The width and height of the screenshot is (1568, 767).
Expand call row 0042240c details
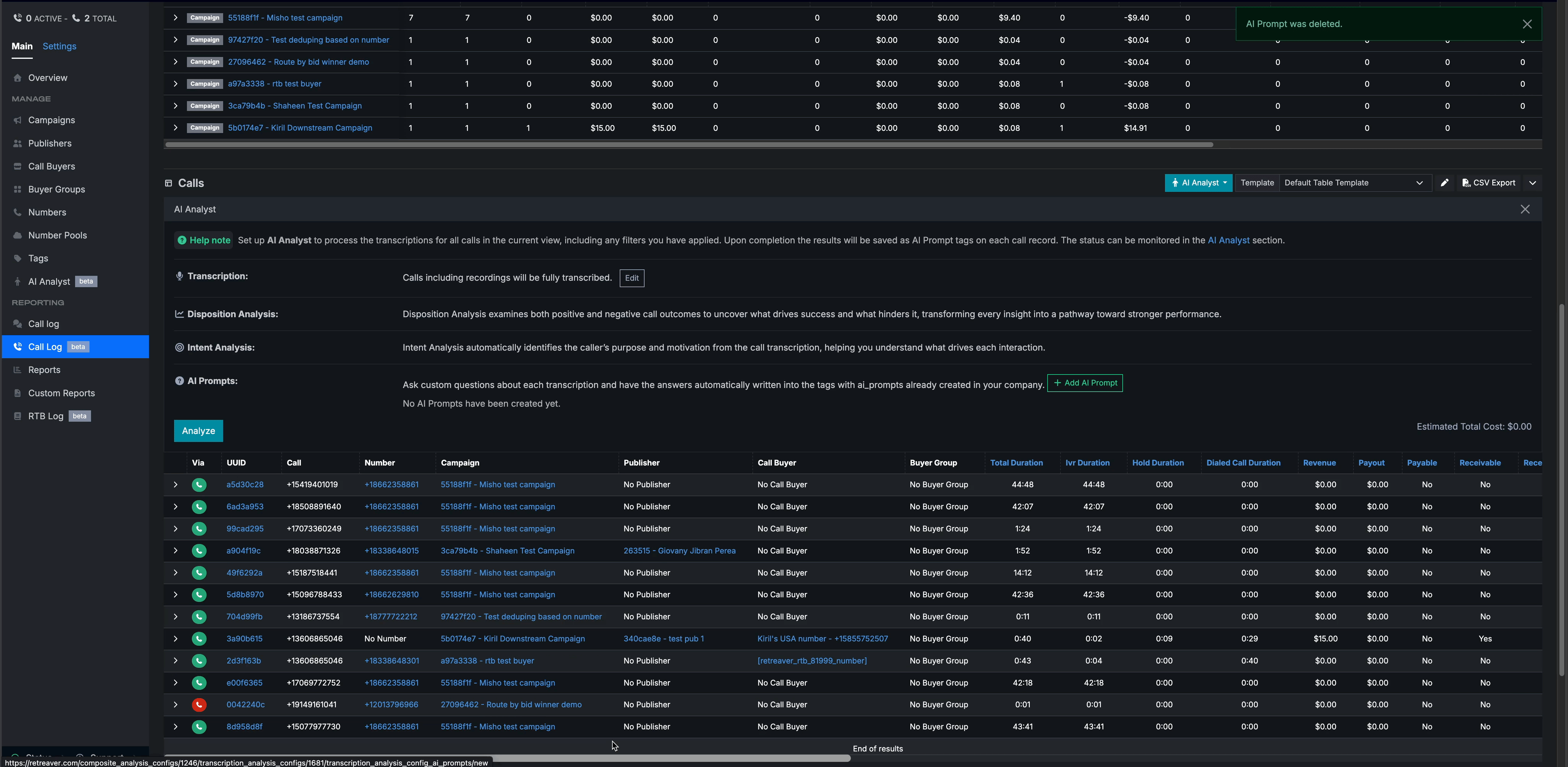click(175, 705)
